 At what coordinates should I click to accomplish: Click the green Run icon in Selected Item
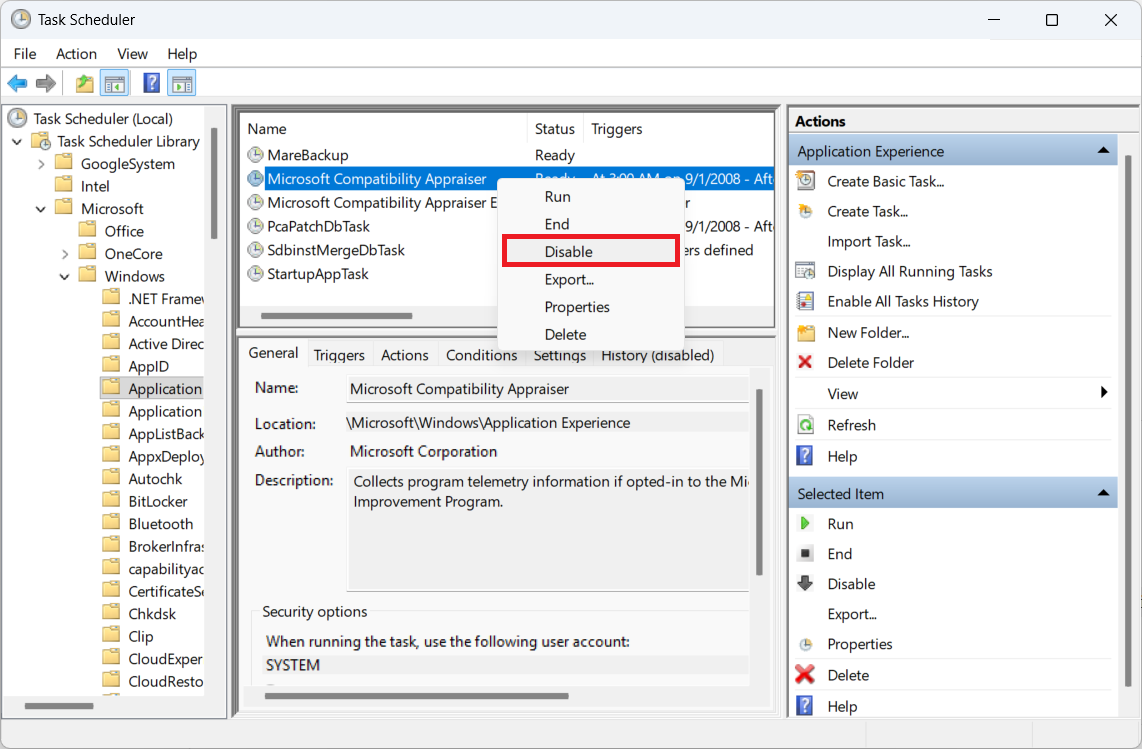(805, 524)
